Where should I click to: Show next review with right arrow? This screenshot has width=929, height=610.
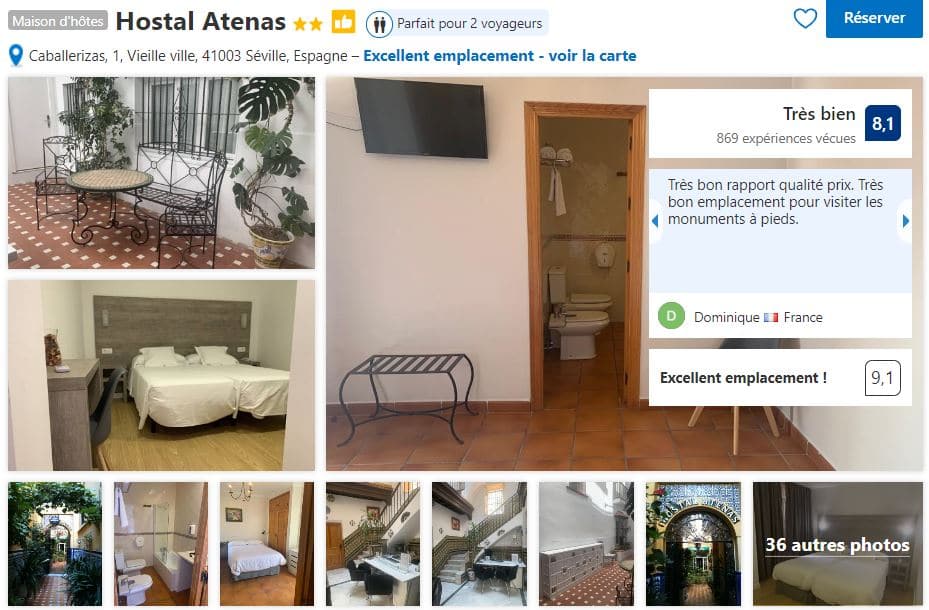click(x=905, y=221)
